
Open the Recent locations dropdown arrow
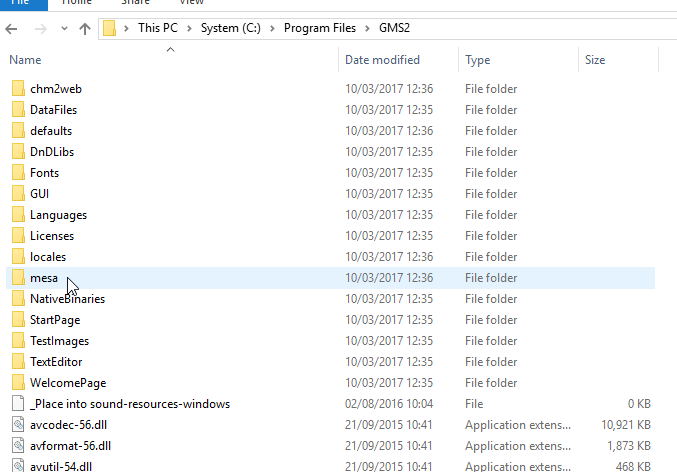(x=64, y=29)
